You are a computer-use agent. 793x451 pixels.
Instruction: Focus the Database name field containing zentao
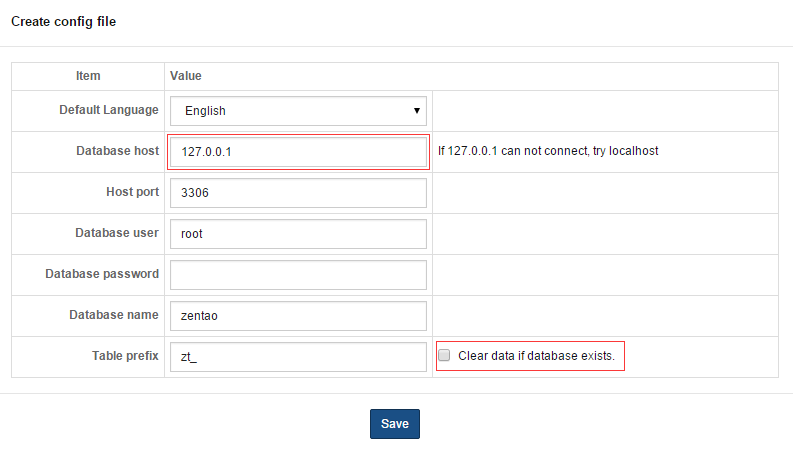[298, 316]
